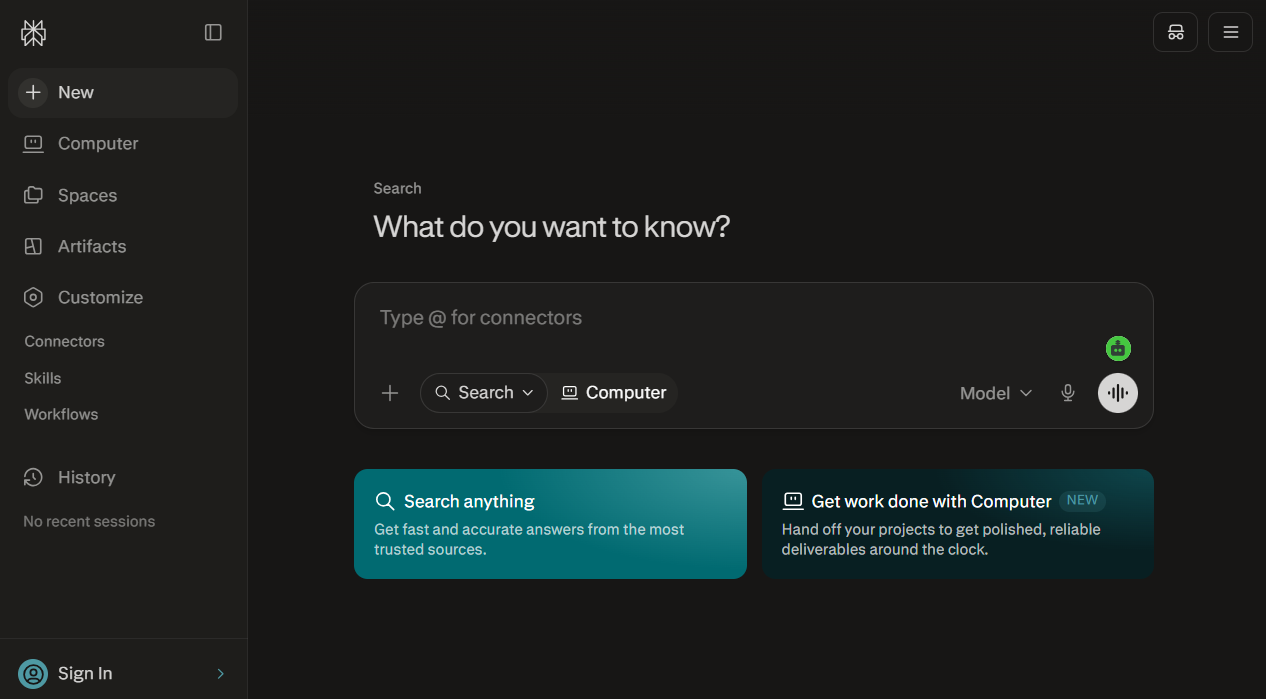Screen dimensions: 1266x699
Task: Start a New thread from the sidebar
Action: (x=123, y=93)
